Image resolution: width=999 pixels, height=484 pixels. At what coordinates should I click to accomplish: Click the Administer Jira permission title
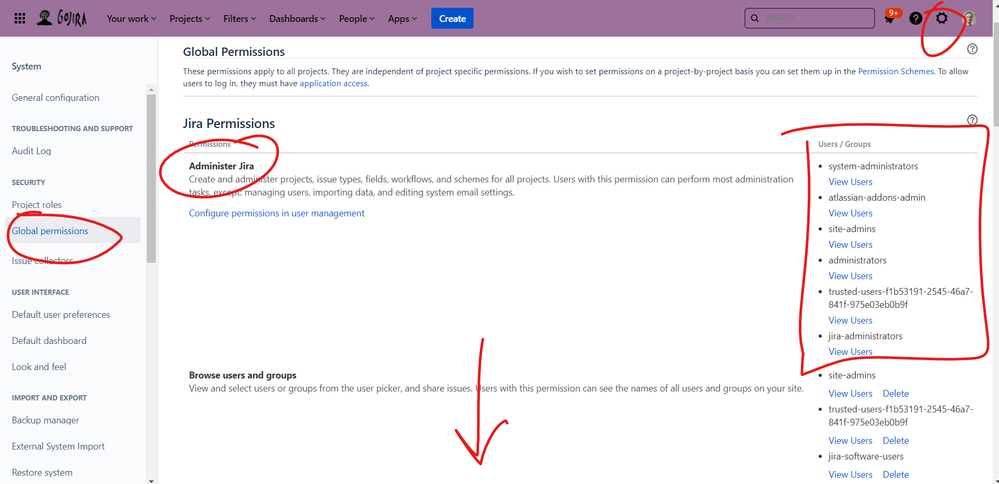(x=221, y=166)
